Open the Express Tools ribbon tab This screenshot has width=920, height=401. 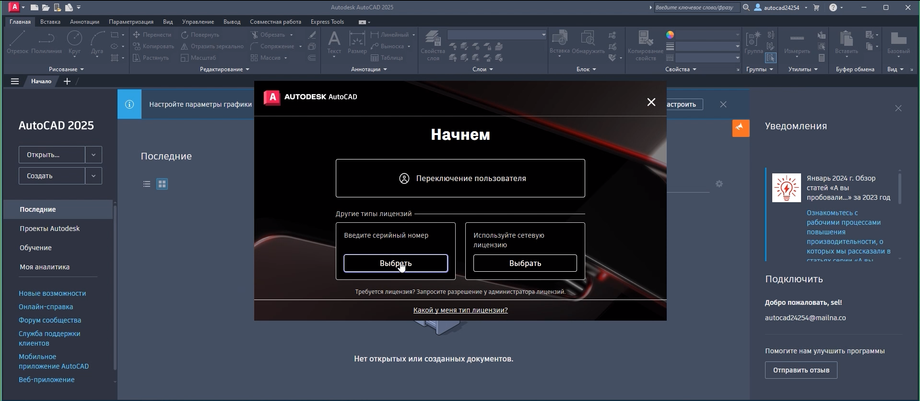[x=327, y=22]
